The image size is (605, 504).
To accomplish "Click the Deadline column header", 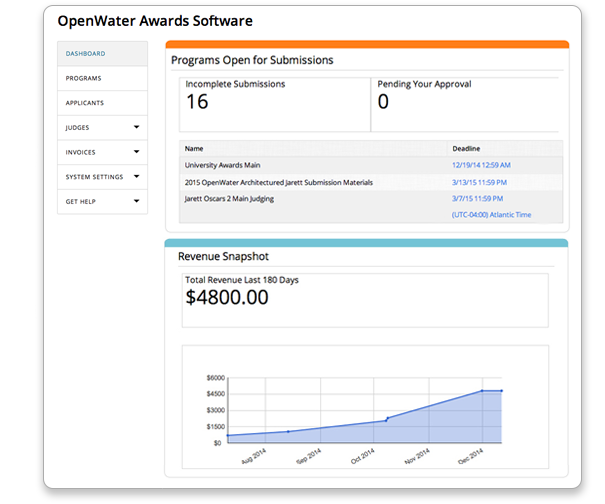I will tap(466, 149).
